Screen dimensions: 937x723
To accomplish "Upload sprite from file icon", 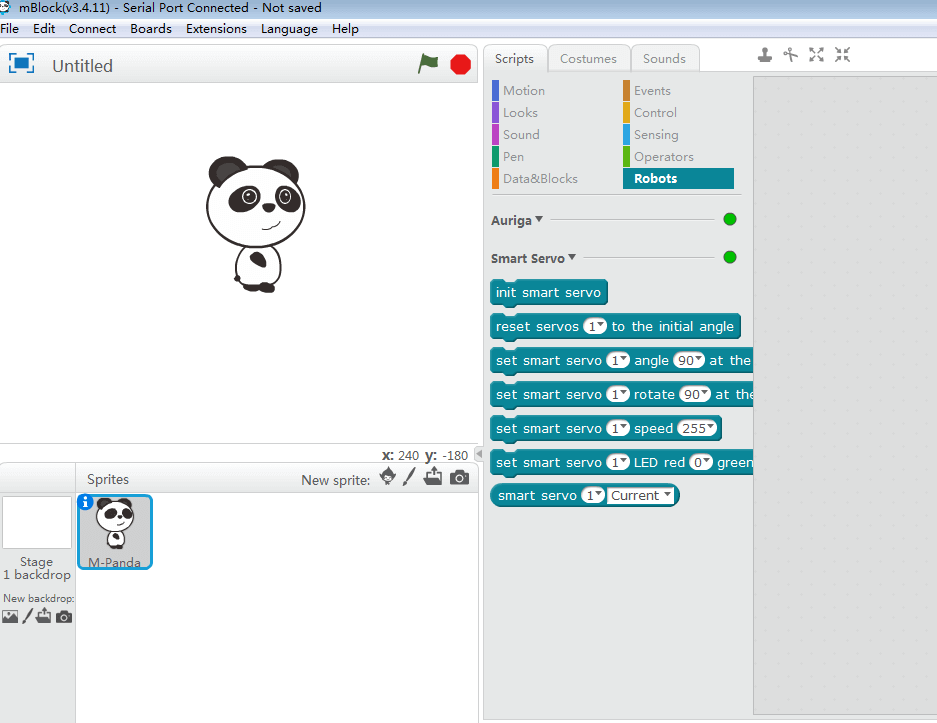I will tap(433, 477).
